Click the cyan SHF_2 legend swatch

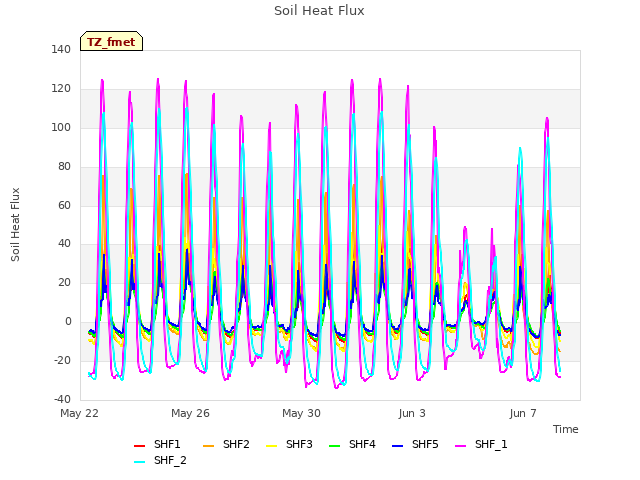(x=140, y=462)
